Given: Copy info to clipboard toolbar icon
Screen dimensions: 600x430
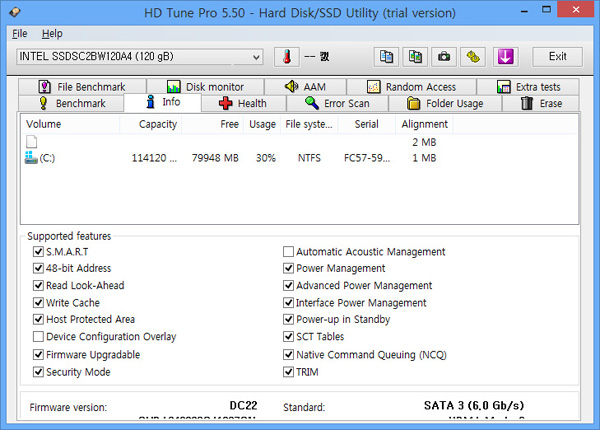Looking at the screenshot, I should pyautogui.click(x=386, y=57).
